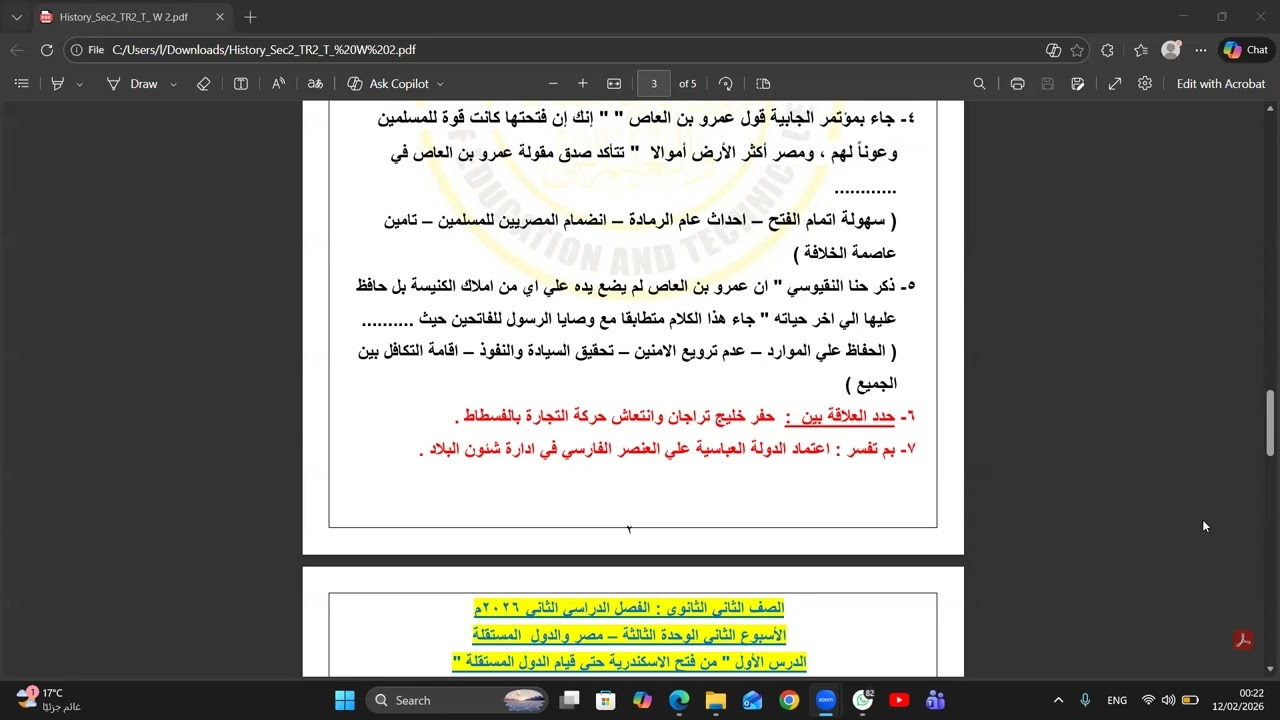Open the Extensions menu
The image size is (1280, 720).
click(1107, 50)
